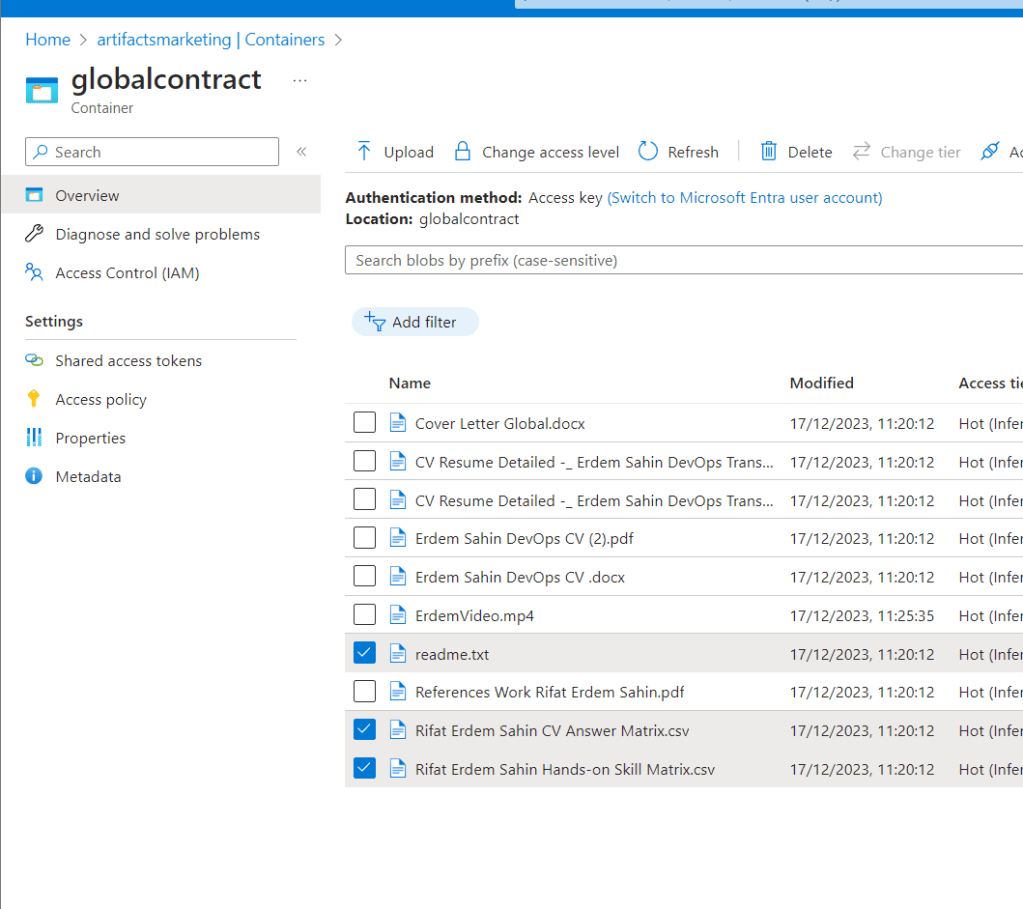This screenshot has height=909, width=1023.
Task: Click file icon of readme.txt
Action: tap(398, 653)
